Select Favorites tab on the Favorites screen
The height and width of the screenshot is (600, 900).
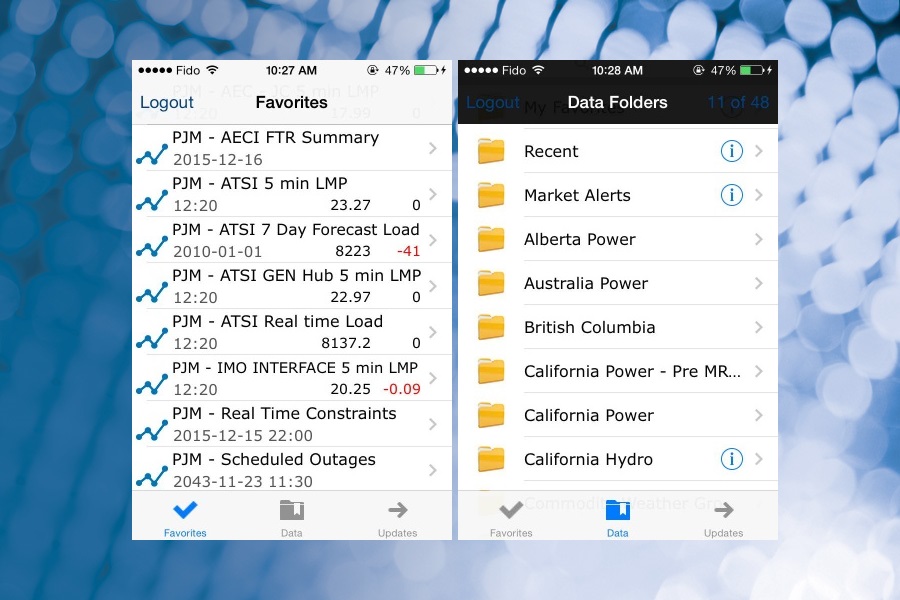point(185,518)
